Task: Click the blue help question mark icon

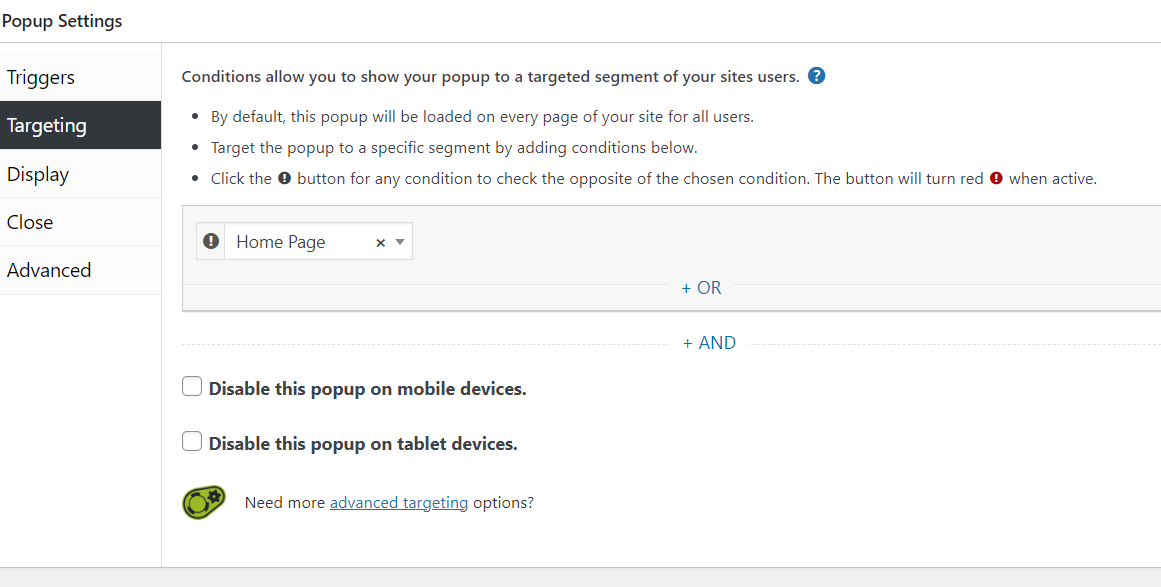Action: pyautogui.click(x=816, y=76)
